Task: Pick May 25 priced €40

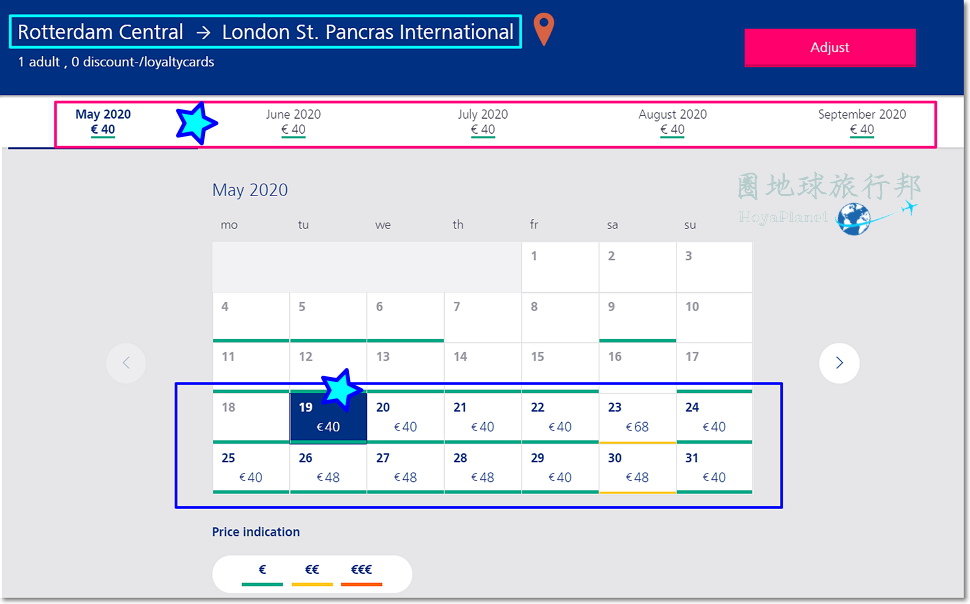Action: 251,469
